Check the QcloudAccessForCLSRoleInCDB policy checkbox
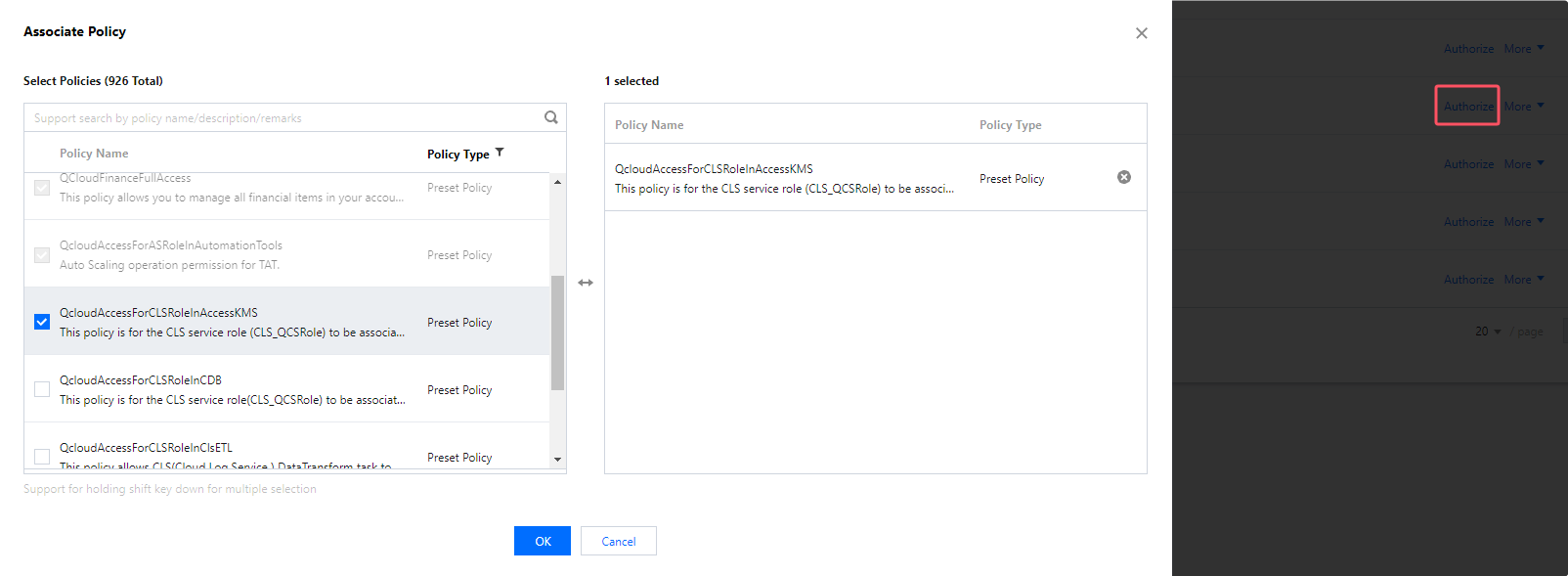The image size is (1568, 576). coord(42,389)
